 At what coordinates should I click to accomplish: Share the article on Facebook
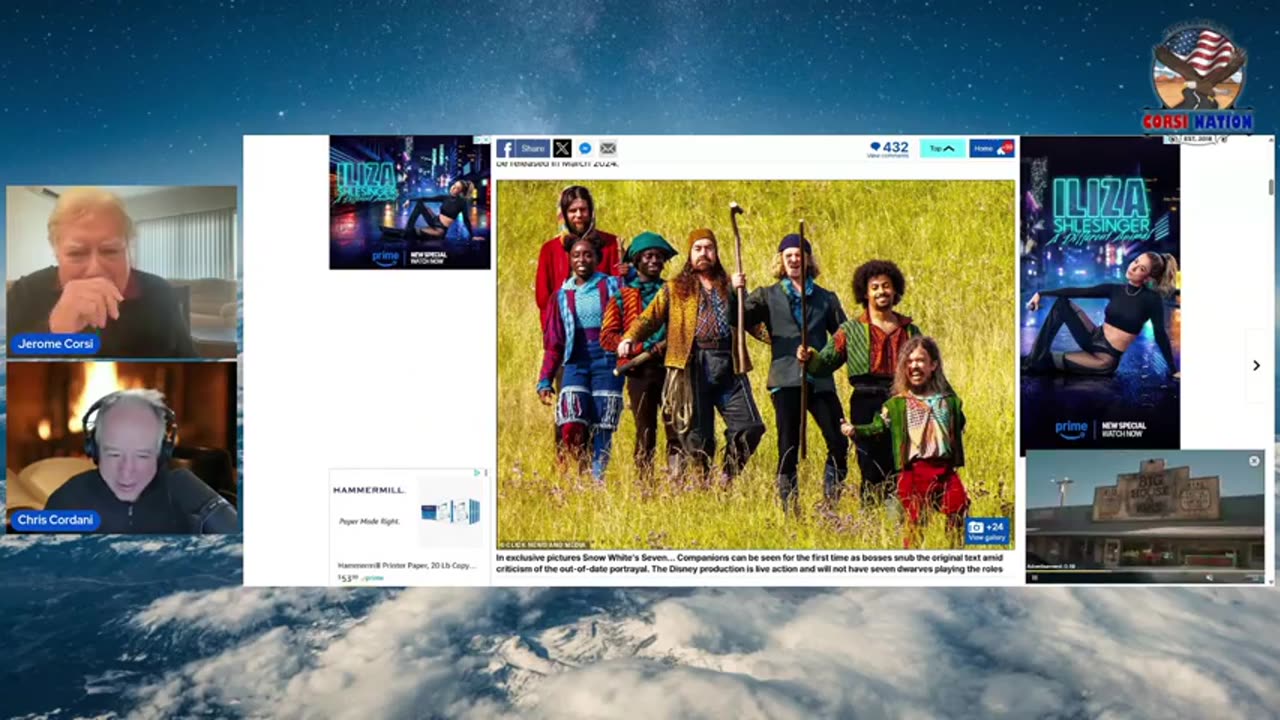pos(523,148)
